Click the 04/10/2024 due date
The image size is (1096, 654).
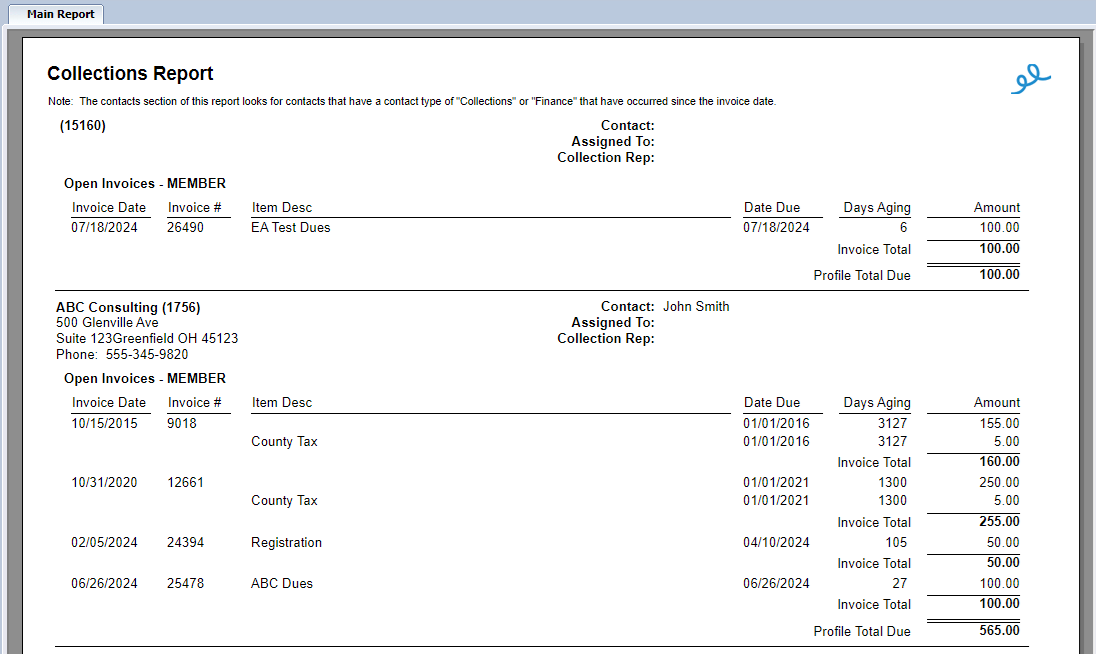[x=776, y=543]
